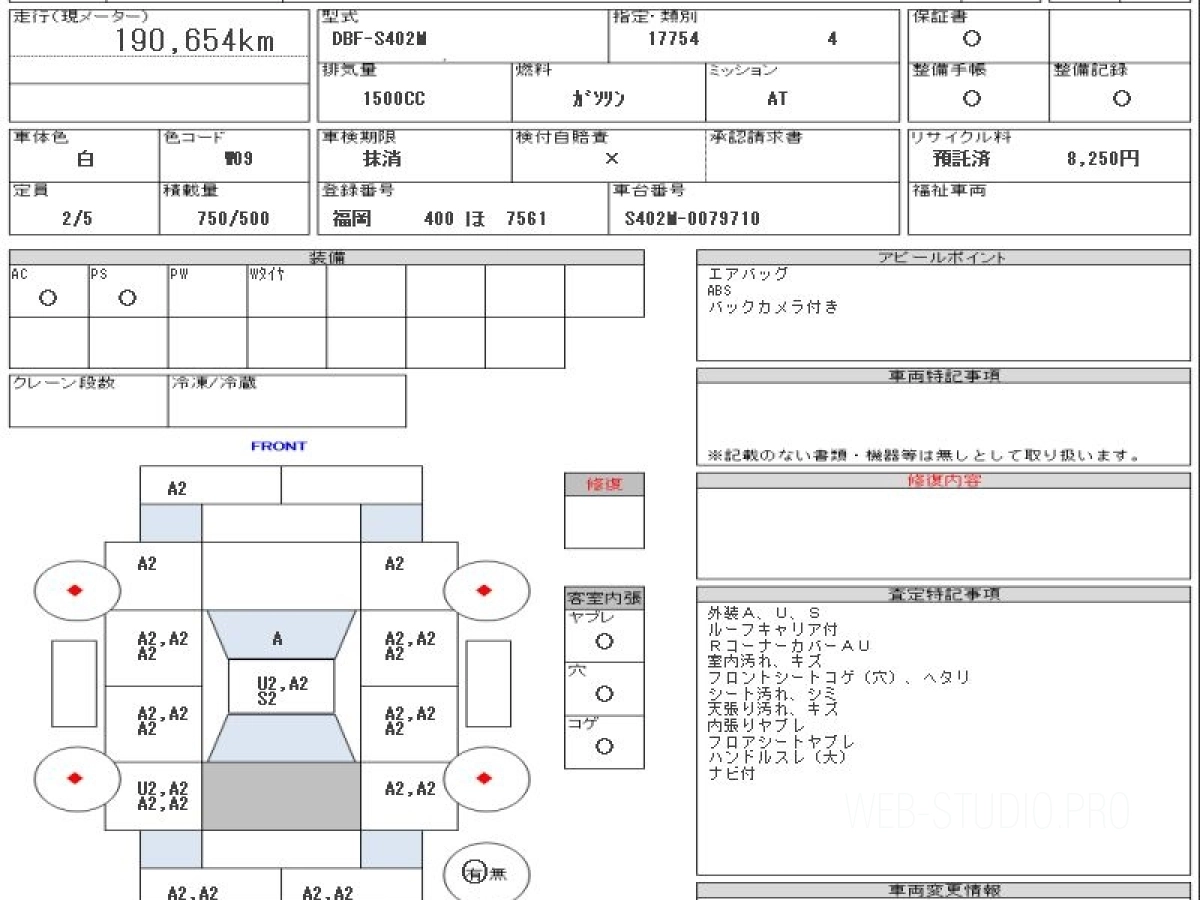
Task: Click the 車検期限 value 抹消
Action: pyautogui.click(x=382, y=158)
